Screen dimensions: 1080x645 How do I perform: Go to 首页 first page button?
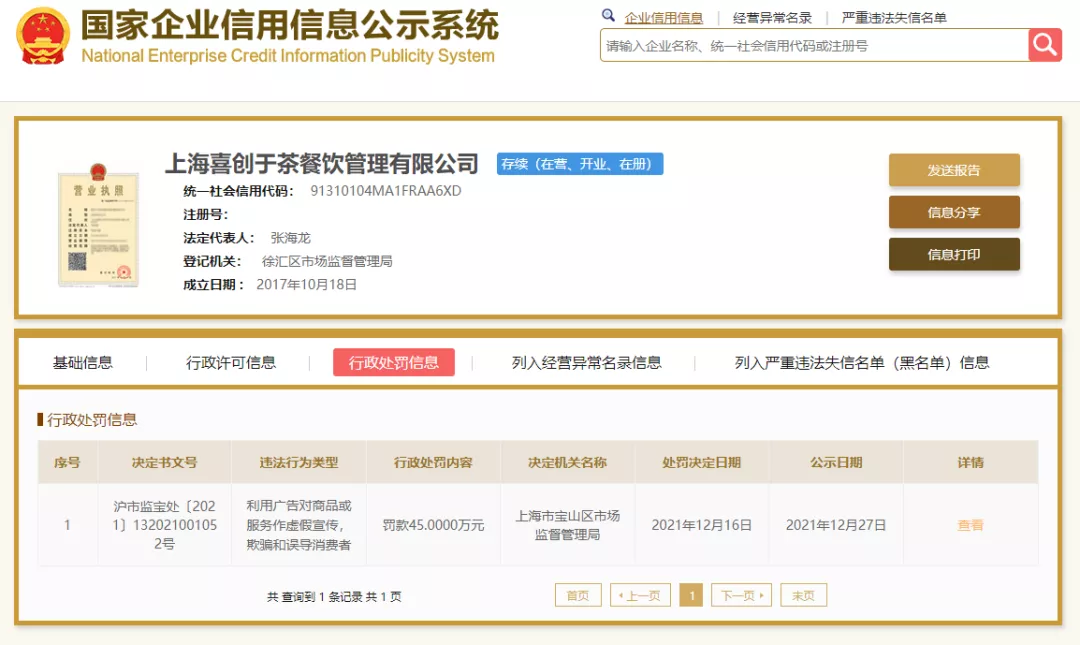(578, 595)
